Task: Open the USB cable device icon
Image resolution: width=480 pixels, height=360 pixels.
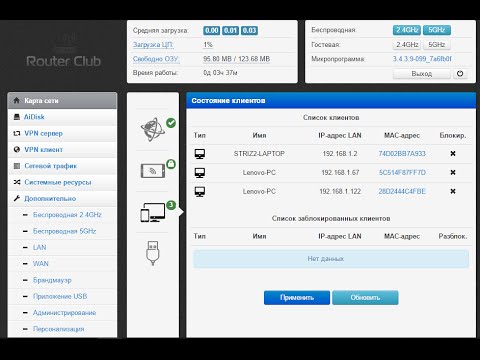Action: [153, 253]
